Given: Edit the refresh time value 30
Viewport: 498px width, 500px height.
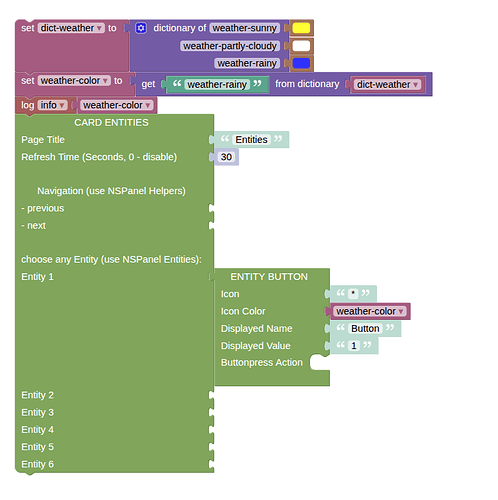Looking at the screenshot, I should coord(226,157).
